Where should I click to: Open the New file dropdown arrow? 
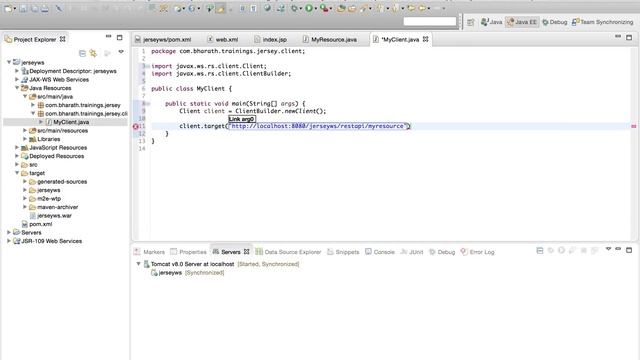[x=15, y=9]
